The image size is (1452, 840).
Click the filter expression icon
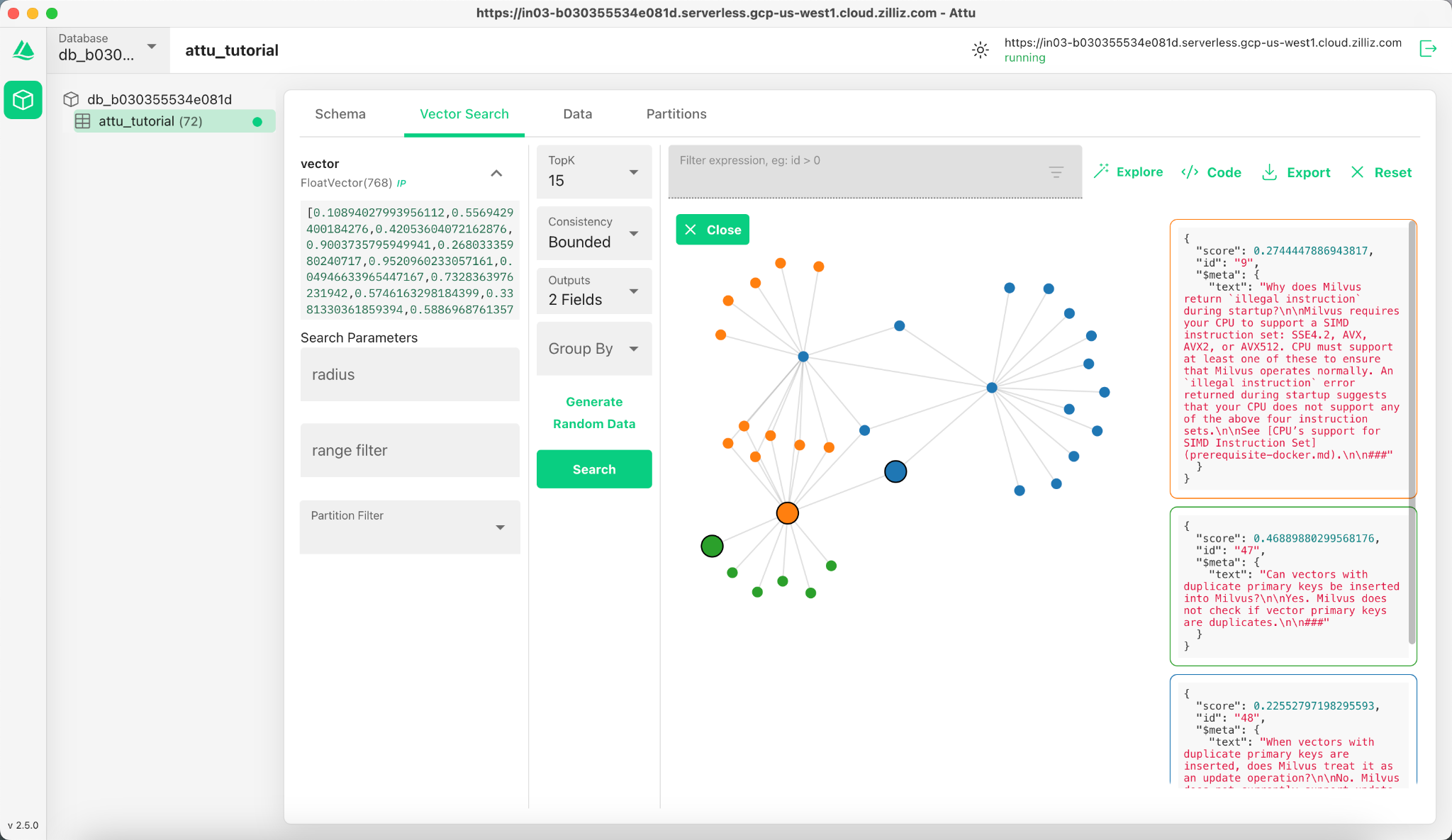1057,172
